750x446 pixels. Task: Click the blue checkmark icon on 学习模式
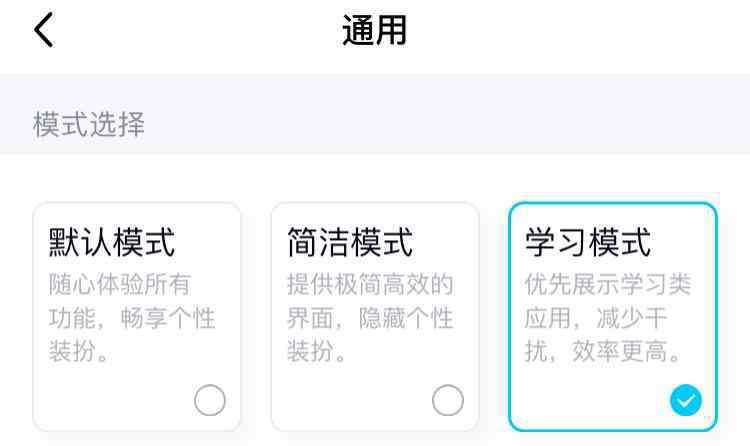point(685,400)
